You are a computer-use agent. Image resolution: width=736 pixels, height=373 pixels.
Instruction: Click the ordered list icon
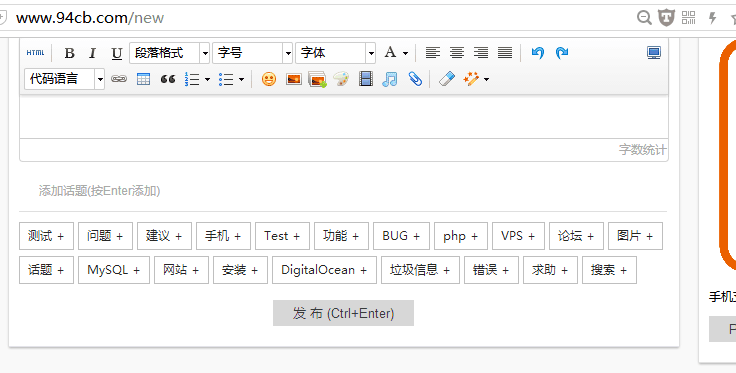coord(192,79)
